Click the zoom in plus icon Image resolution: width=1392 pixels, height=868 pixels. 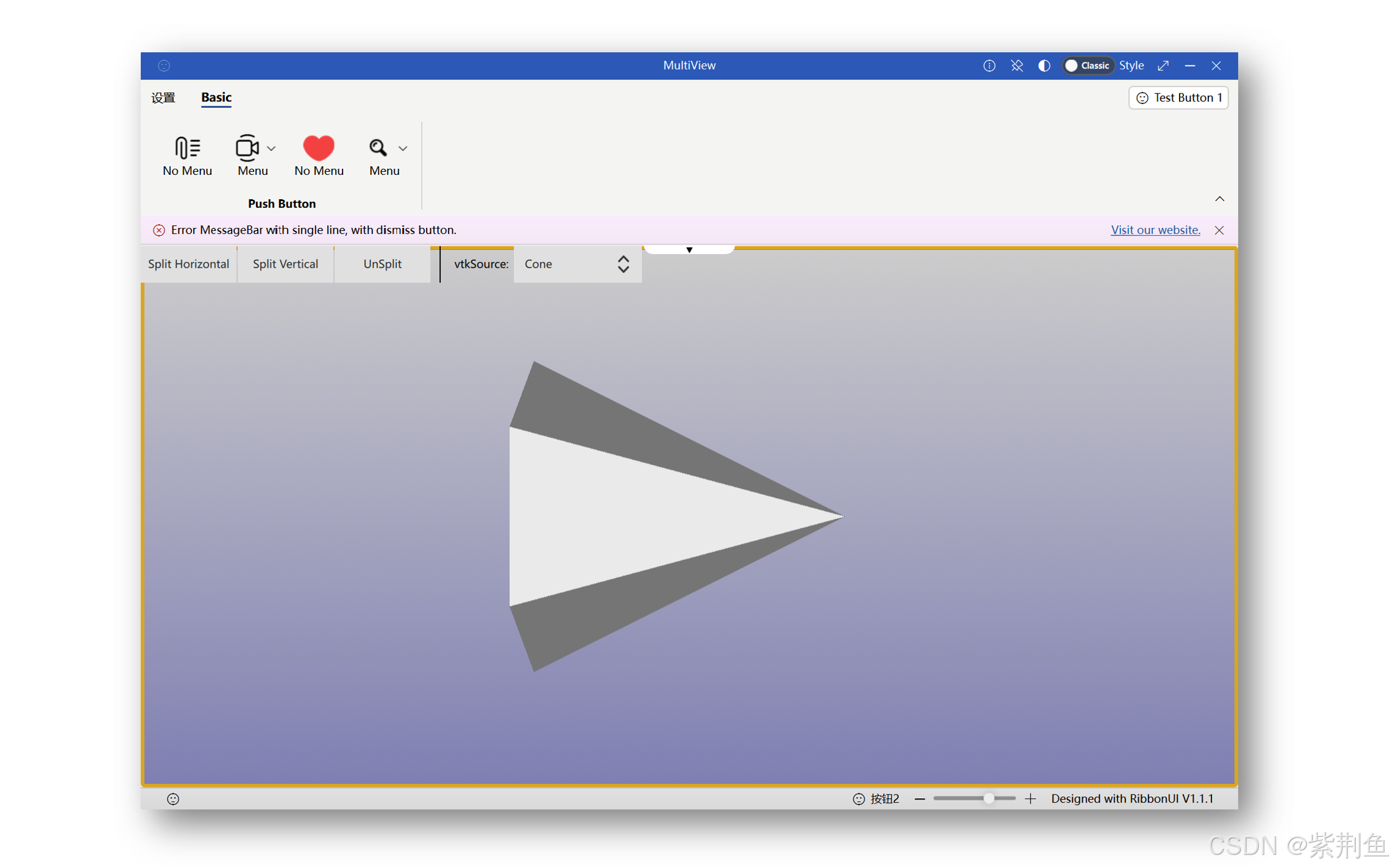[x=1030, y=798]
